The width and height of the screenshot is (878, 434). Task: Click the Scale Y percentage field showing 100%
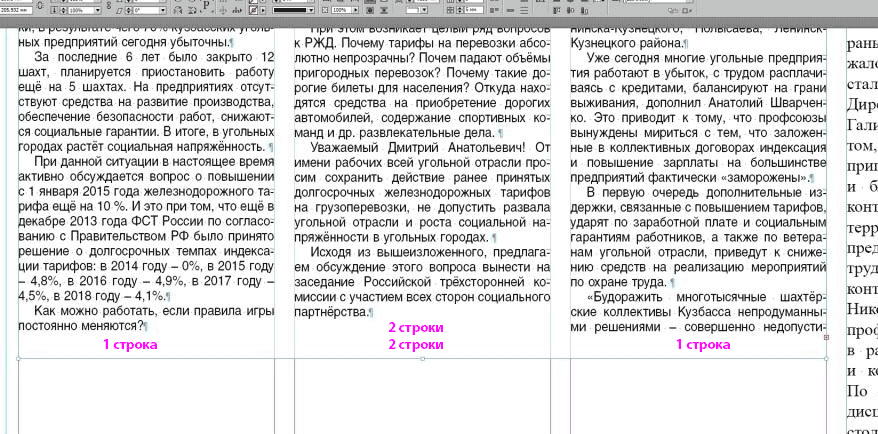pos(81,10)
